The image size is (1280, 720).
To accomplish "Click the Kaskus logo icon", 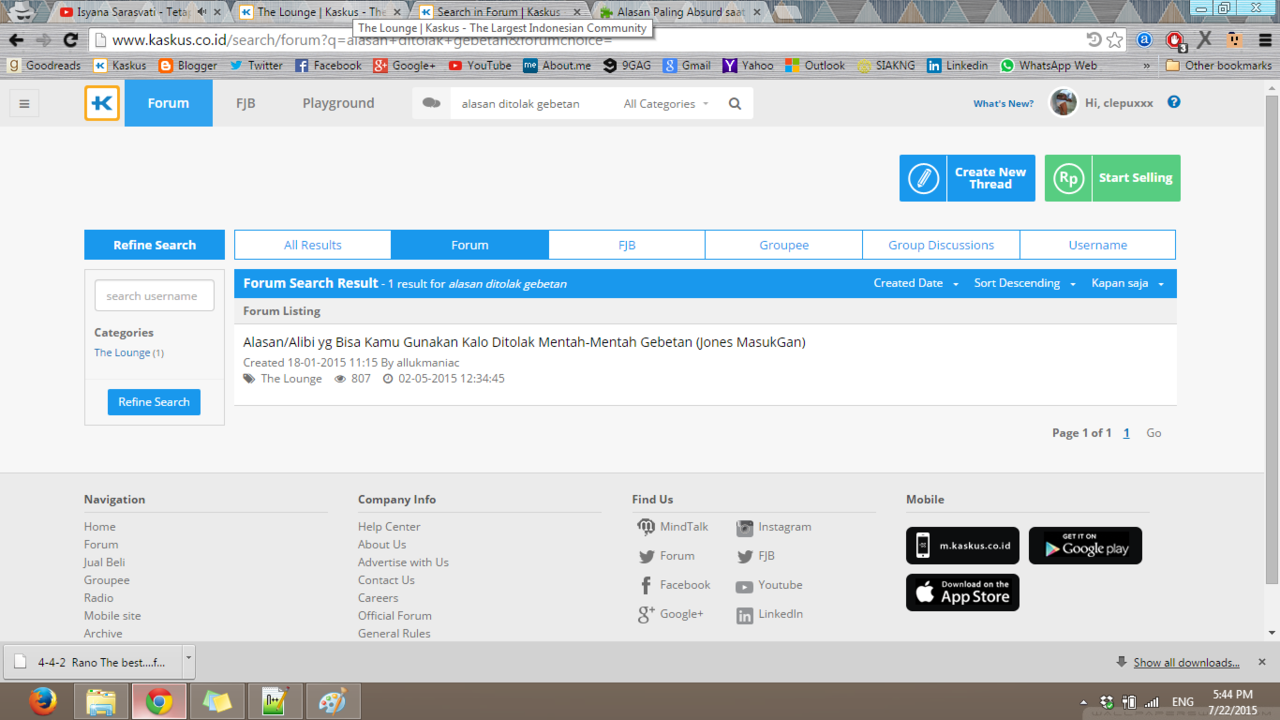I will pyautogui.click(x=102, y=103).
